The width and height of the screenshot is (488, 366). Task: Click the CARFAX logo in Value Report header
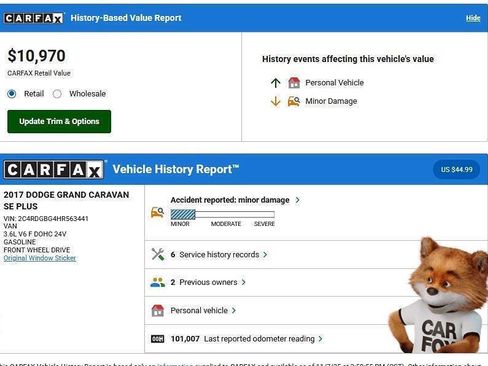(x=34, y=18)
